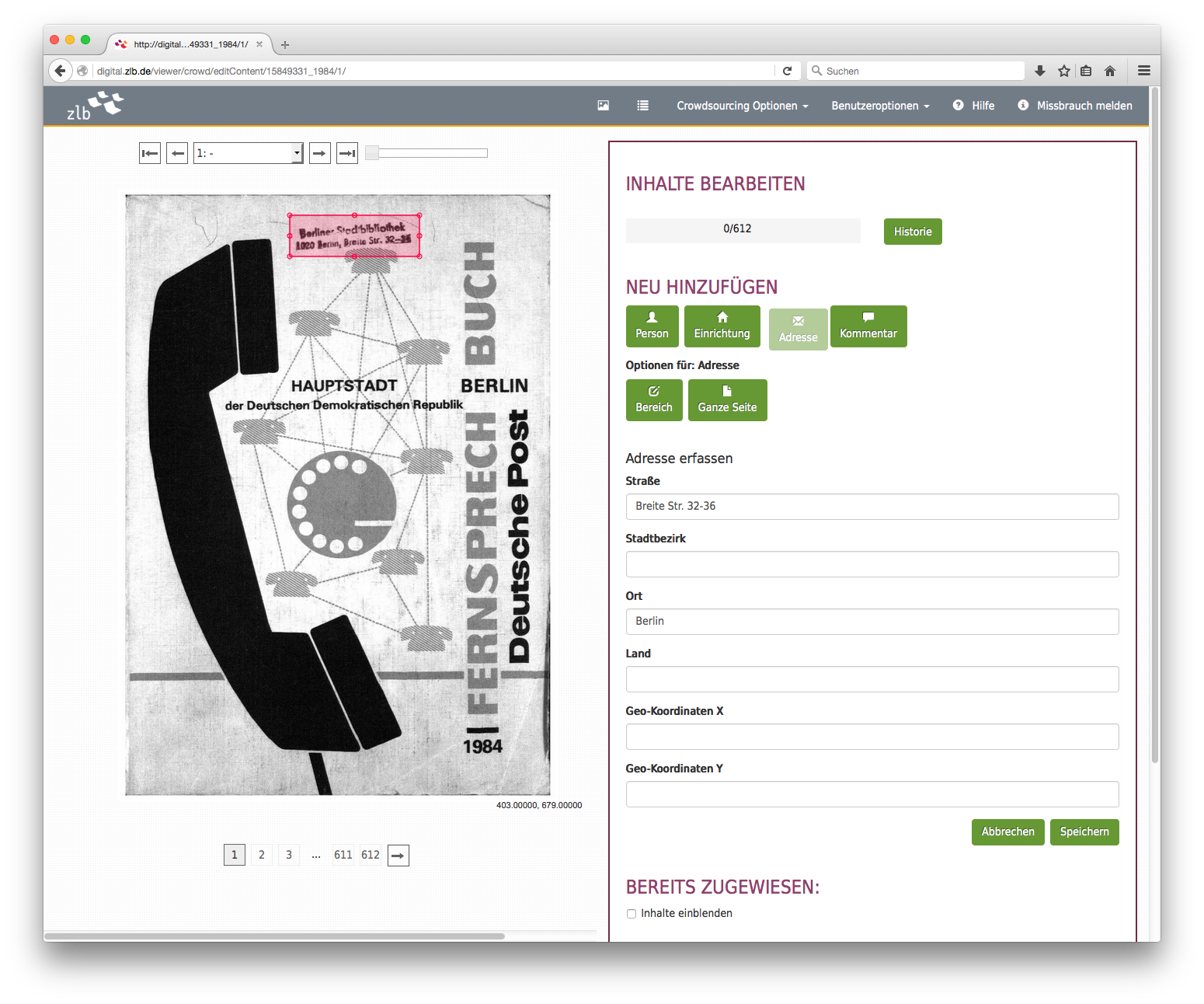1204x1004 pixels.
Task: Open Missbrauch melden link
Action: (1075, 106)
